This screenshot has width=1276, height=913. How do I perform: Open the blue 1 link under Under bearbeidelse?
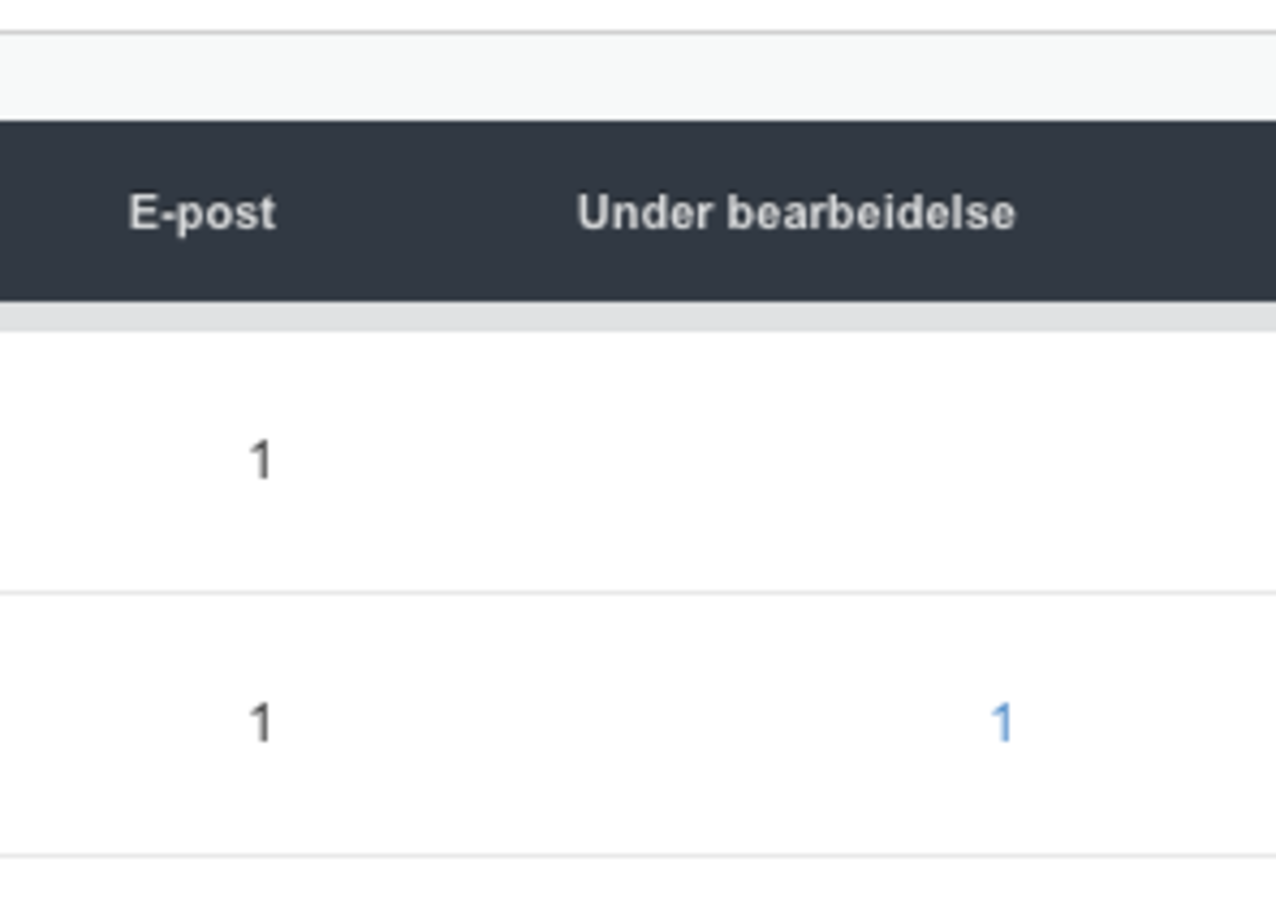(1001, 723)
